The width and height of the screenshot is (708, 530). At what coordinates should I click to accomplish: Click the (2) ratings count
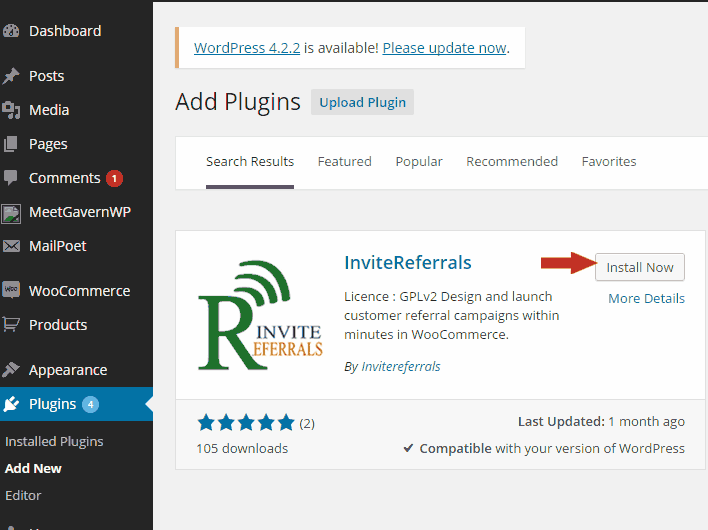click(307, 423)
